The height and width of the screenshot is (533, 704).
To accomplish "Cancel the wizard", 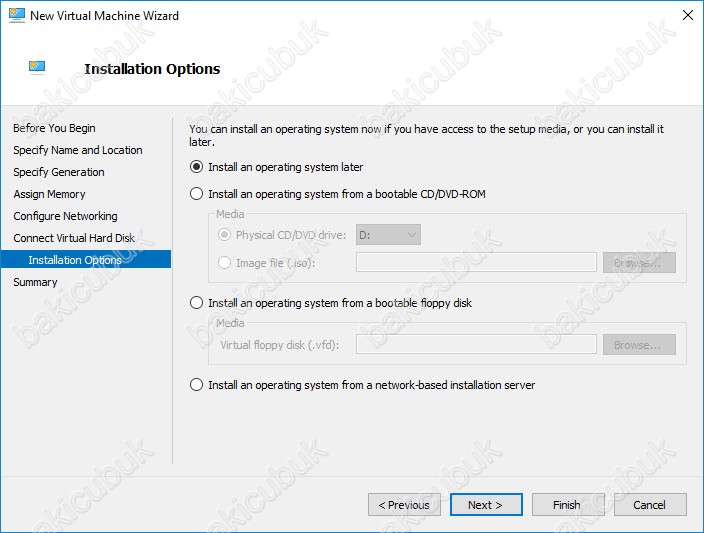I will tap(650, 505).
